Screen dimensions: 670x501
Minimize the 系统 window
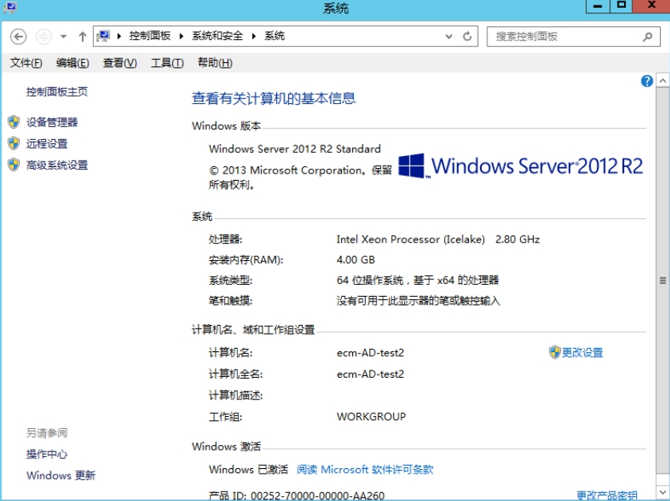(597, 6)
